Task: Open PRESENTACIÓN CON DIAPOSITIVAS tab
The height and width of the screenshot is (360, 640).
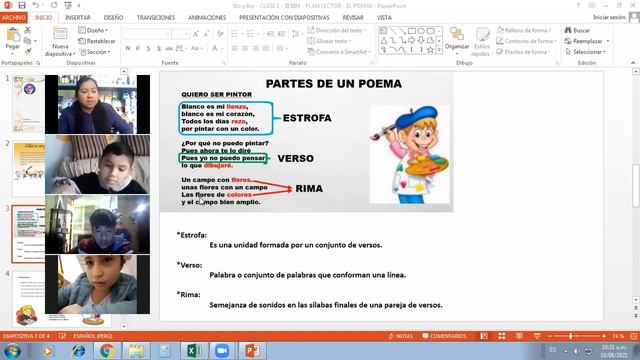Action: pyautogui.click(x=284, y=18)
